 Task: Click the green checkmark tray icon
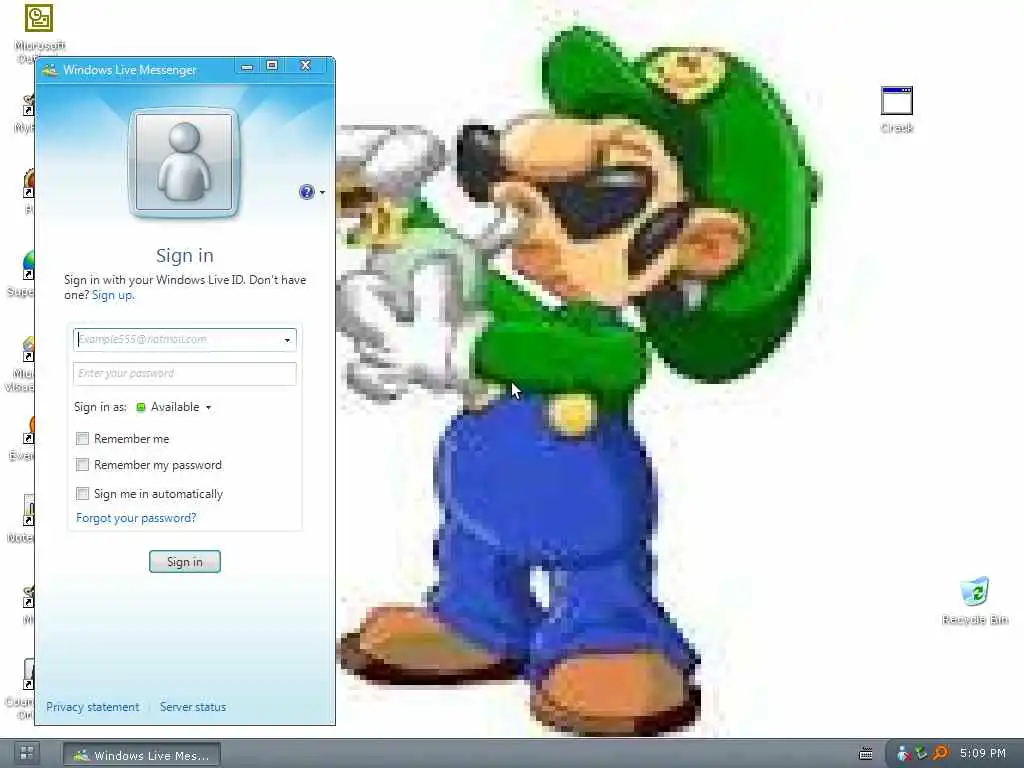tap(922, 754)
